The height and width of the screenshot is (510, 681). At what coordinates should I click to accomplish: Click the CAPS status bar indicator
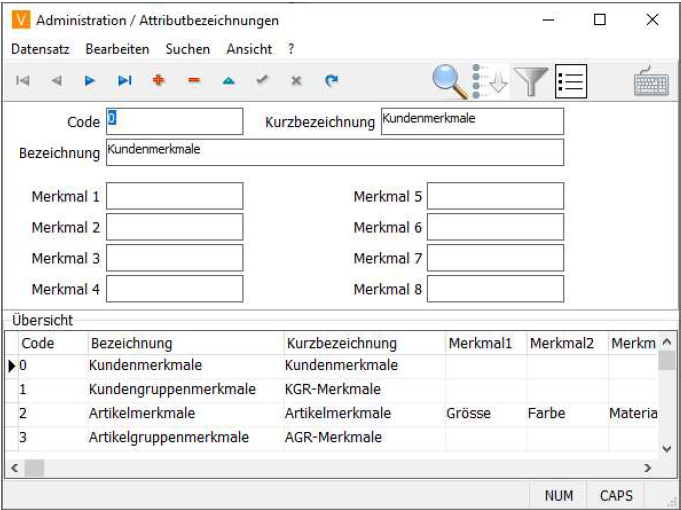click(616, 496)
